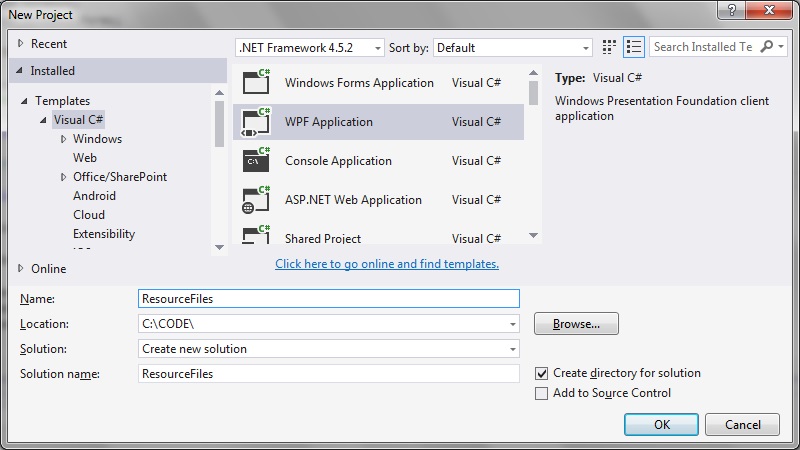Select the Extensibility template category

pyautogui.click(x=104, y=234)
